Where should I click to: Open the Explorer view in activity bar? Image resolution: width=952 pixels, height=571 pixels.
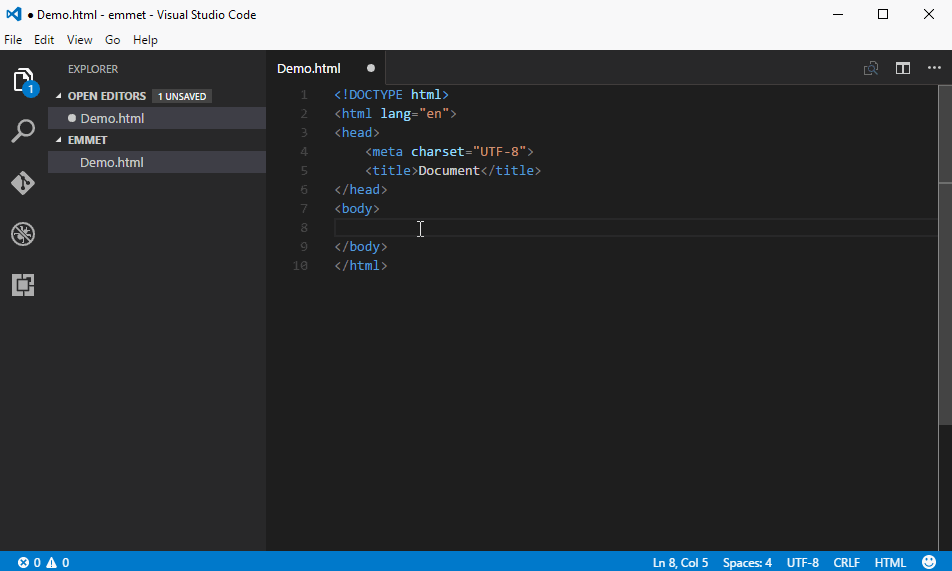(x=23, y=81)
